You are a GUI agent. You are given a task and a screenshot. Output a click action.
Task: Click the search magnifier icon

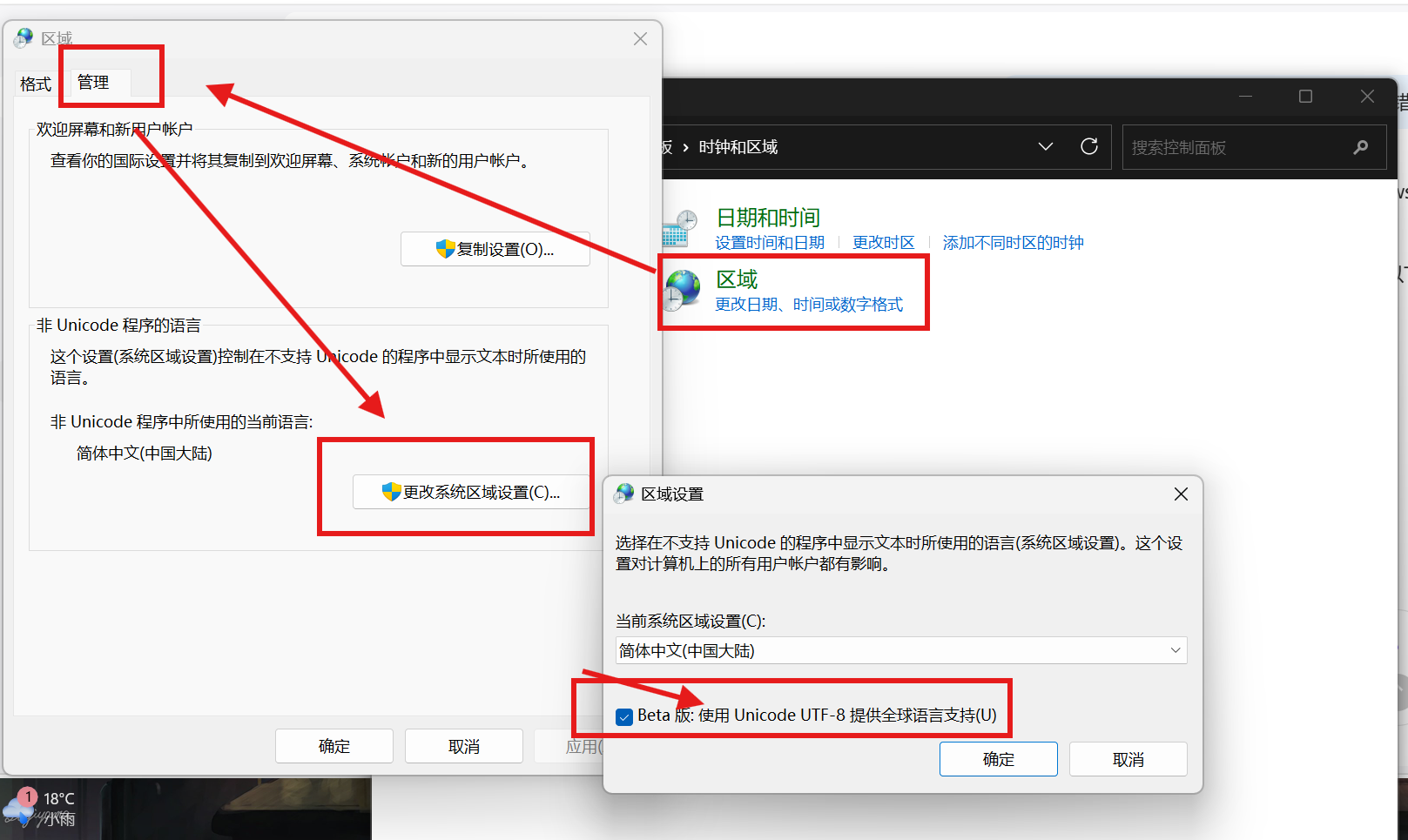(1361, 147)
